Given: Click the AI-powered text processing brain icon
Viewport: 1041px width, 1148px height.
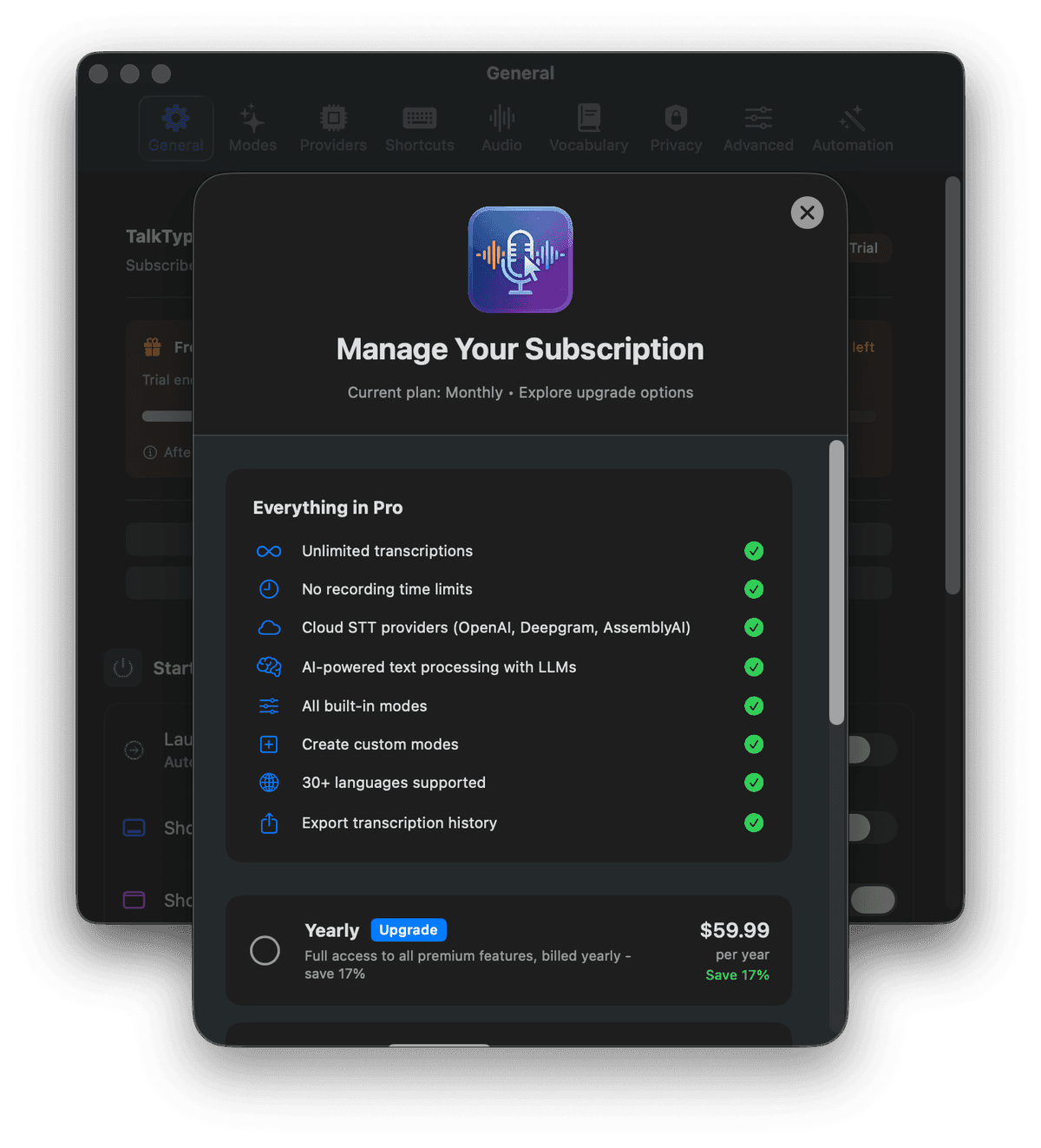Looking at the screenshot, I should 269,667.
